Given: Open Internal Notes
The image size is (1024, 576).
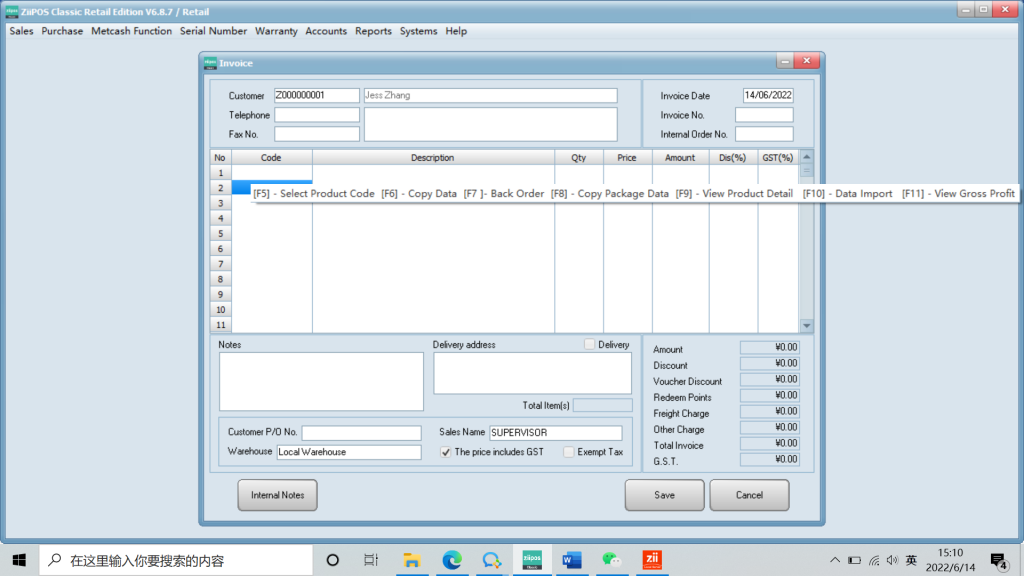Looking at the screenshot, I should 277,495.
